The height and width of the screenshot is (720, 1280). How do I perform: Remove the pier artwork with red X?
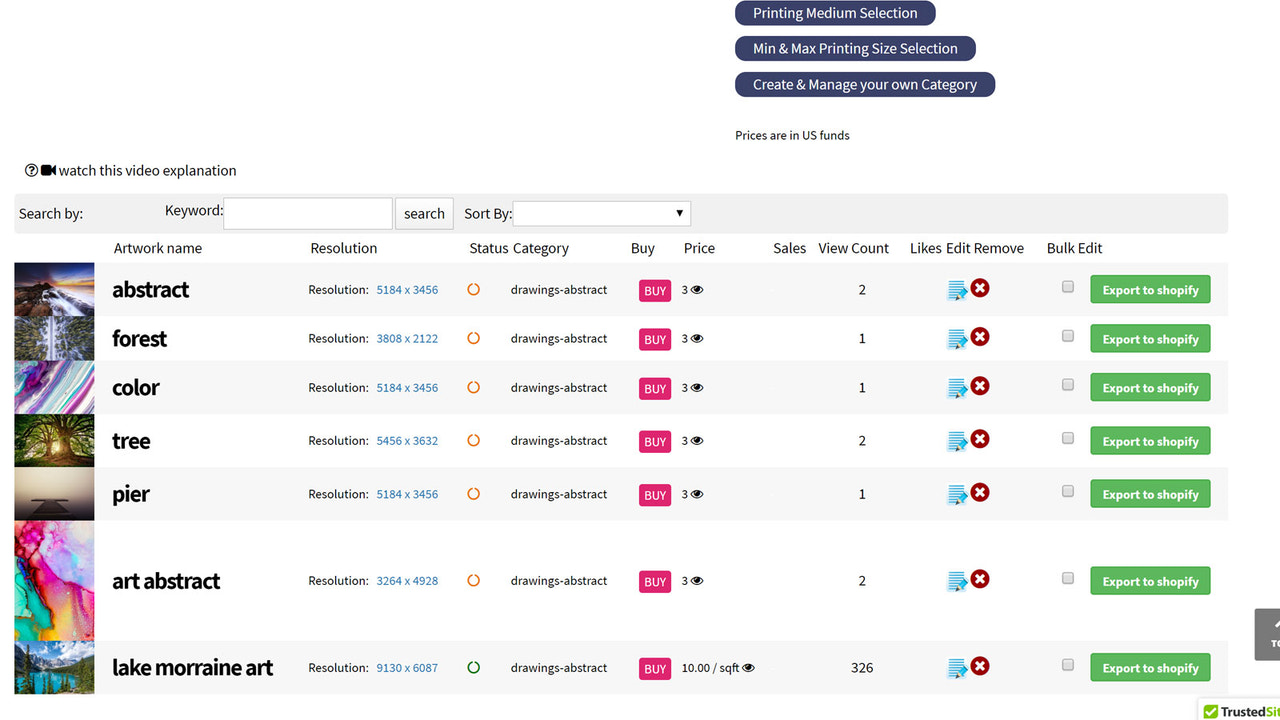point(980,492)
